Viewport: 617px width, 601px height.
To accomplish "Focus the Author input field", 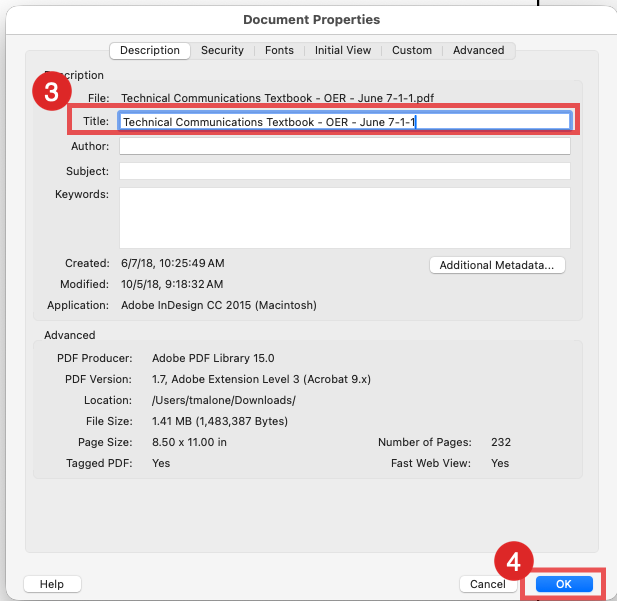I will pos(344,146).
